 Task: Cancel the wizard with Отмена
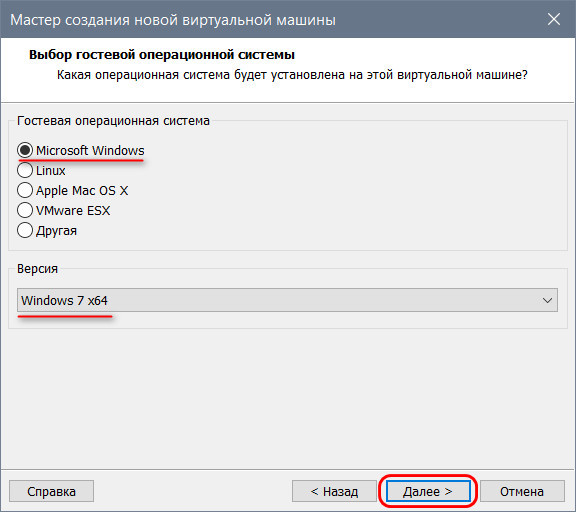522,491
